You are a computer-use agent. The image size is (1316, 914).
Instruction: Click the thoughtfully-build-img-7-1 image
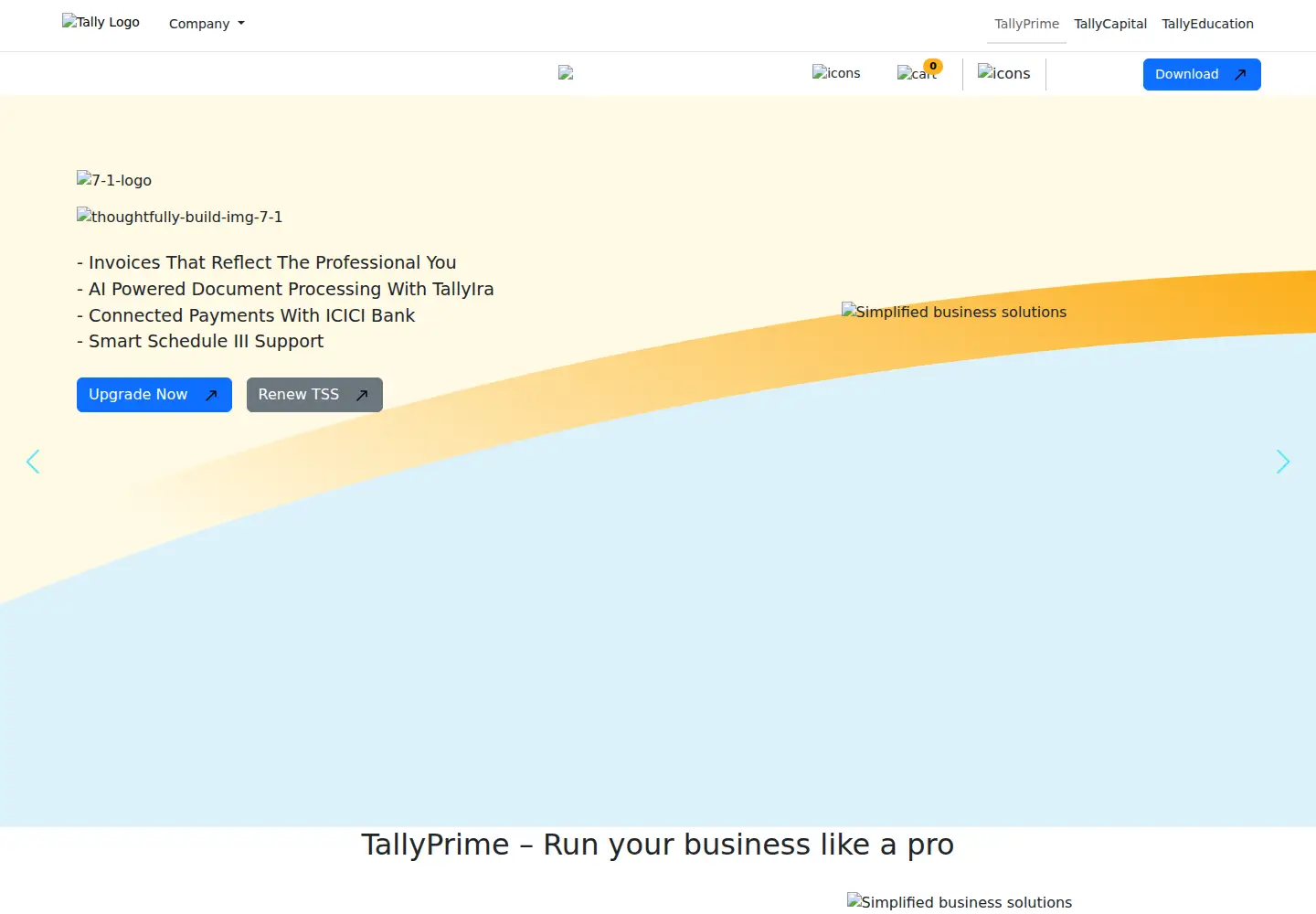179,217
